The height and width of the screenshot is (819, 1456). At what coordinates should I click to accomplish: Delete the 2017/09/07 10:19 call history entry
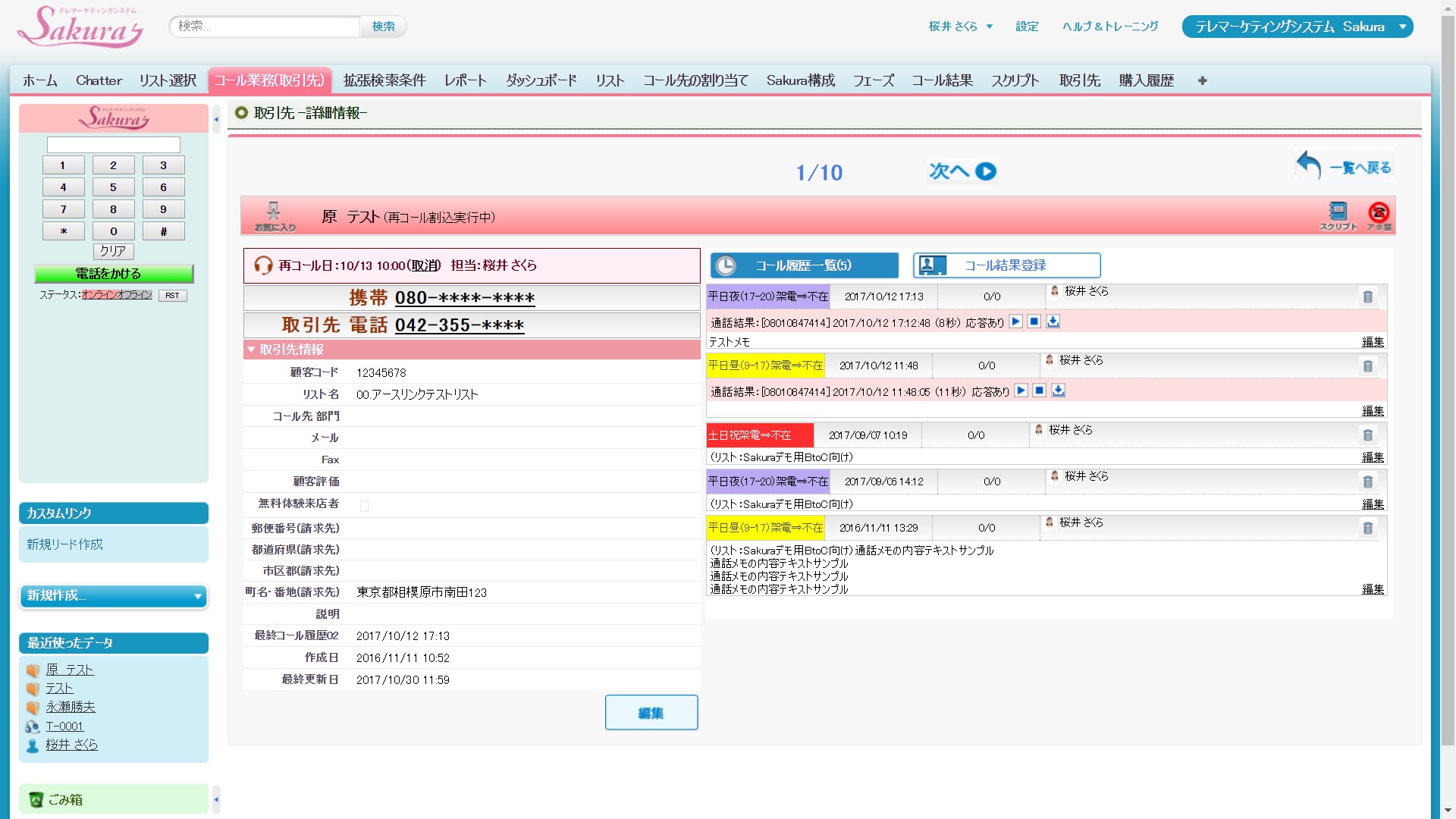pos(1367,435)
